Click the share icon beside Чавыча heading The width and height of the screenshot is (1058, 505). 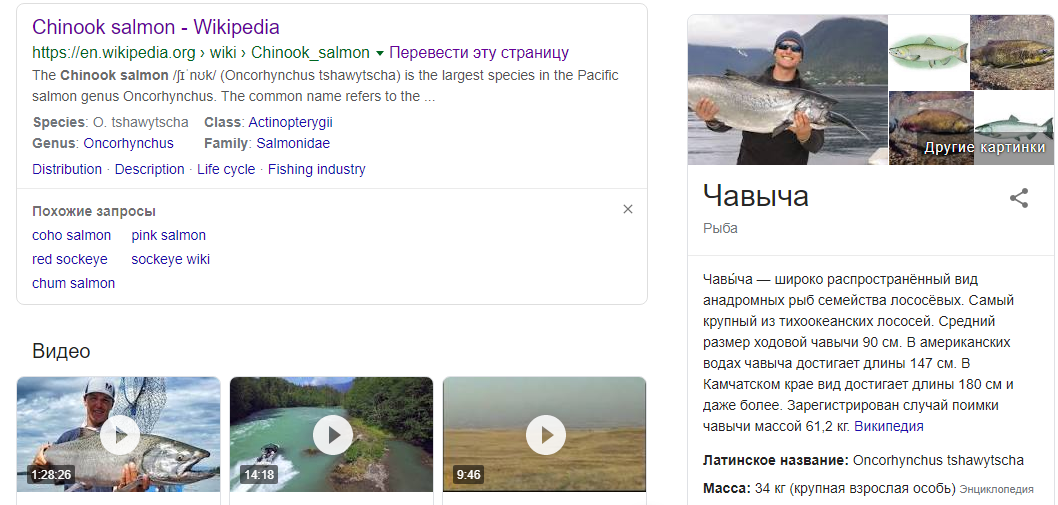1019,198
